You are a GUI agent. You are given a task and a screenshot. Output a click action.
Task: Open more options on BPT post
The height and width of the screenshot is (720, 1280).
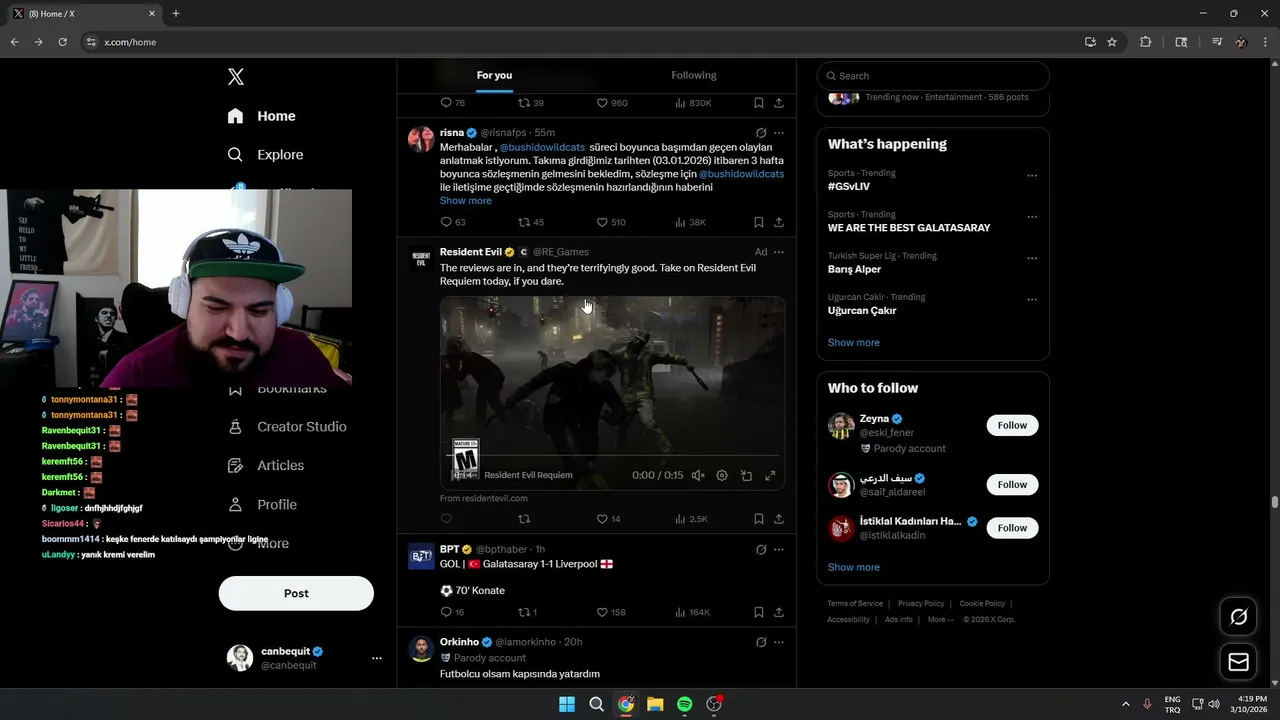point(779,550)
